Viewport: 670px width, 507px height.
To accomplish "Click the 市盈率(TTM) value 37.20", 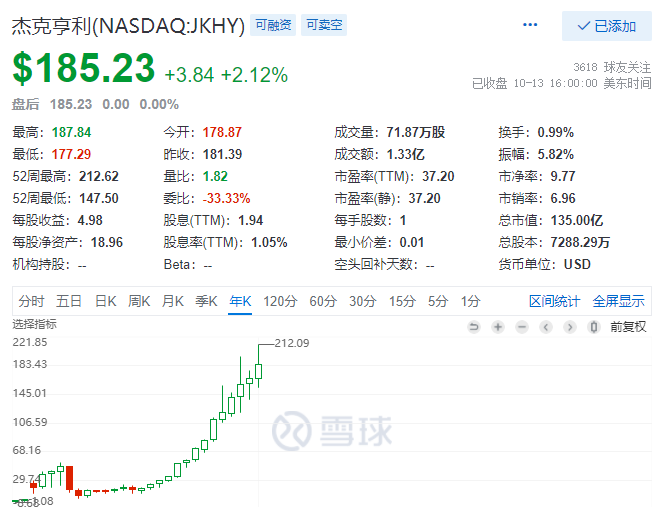I will pos(438,176).
